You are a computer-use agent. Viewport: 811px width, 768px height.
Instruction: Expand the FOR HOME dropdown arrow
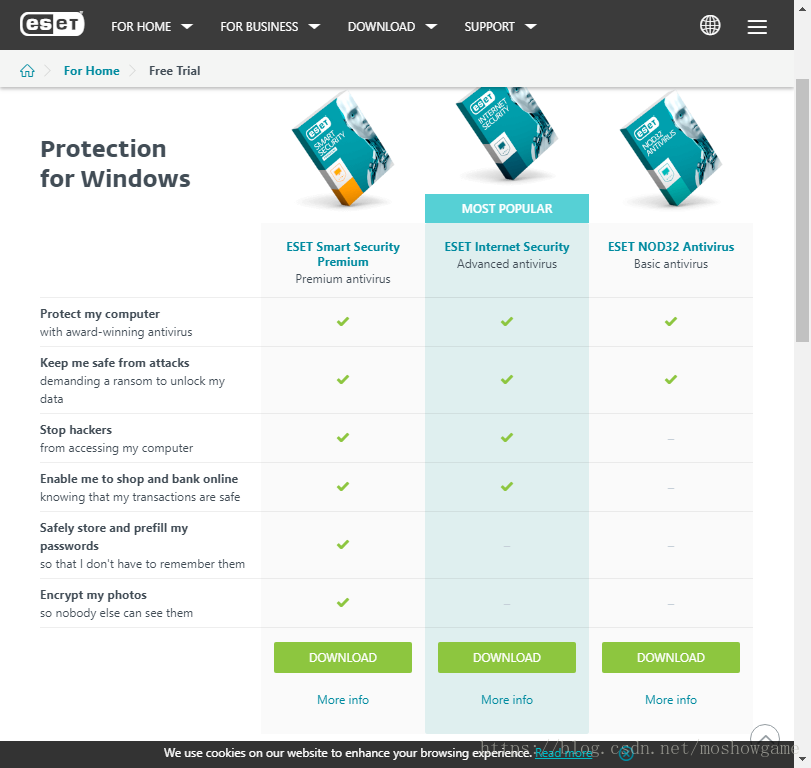click(187, 26)
